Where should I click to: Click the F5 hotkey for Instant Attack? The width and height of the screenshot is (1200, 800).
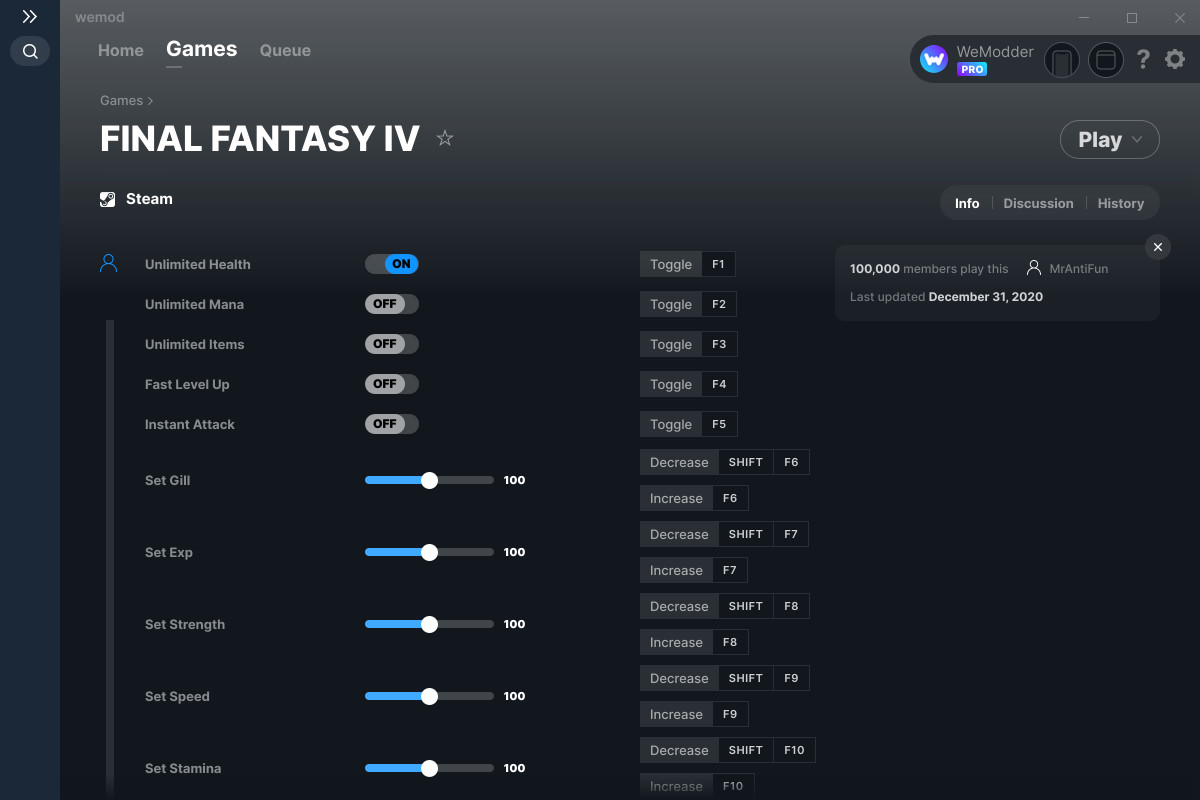click(688, 424)
